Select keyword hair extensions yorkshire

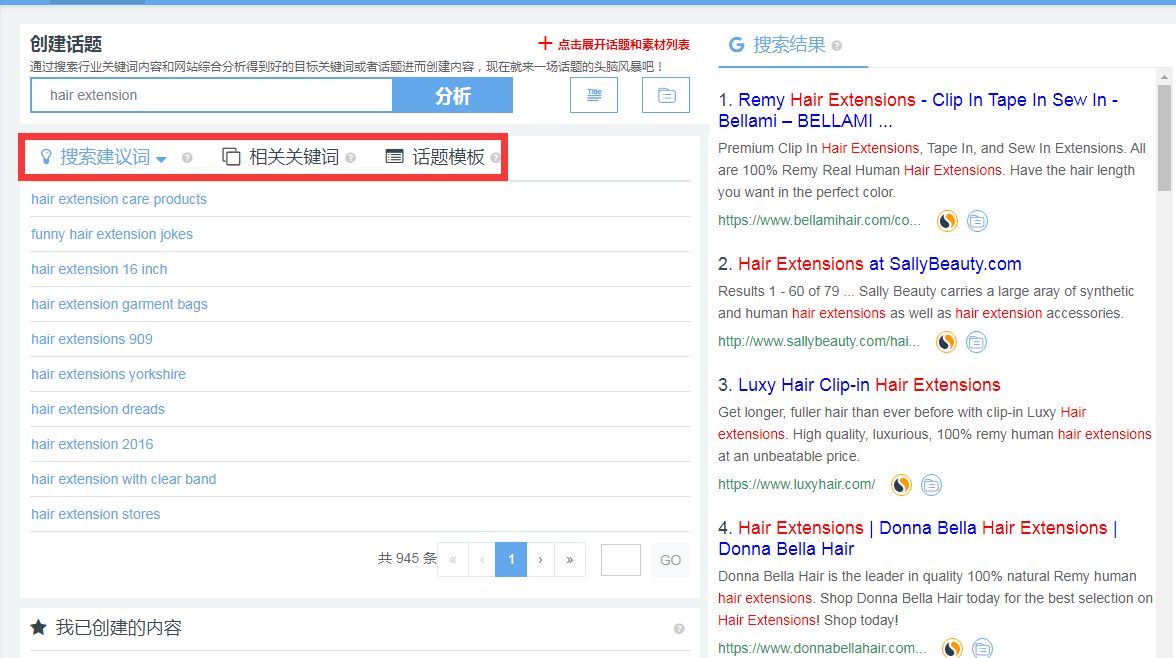point(108,374)
